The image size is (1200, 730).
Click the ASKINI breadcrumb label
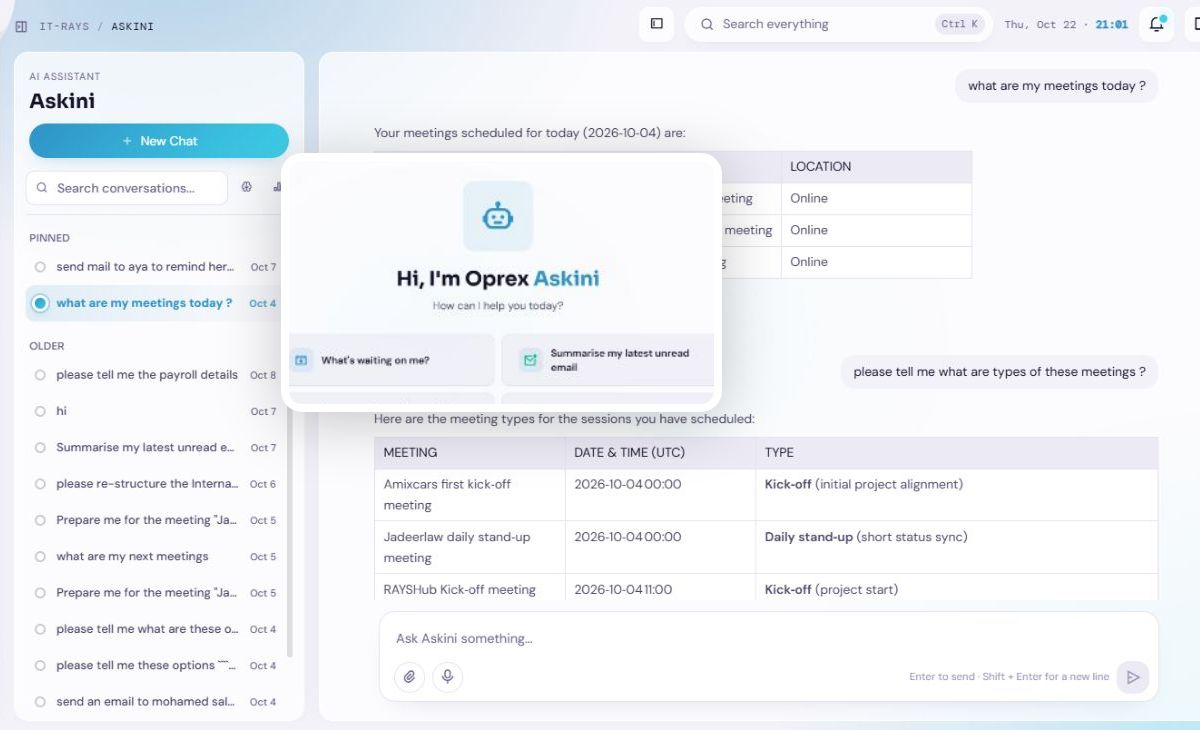click(132, 26)
